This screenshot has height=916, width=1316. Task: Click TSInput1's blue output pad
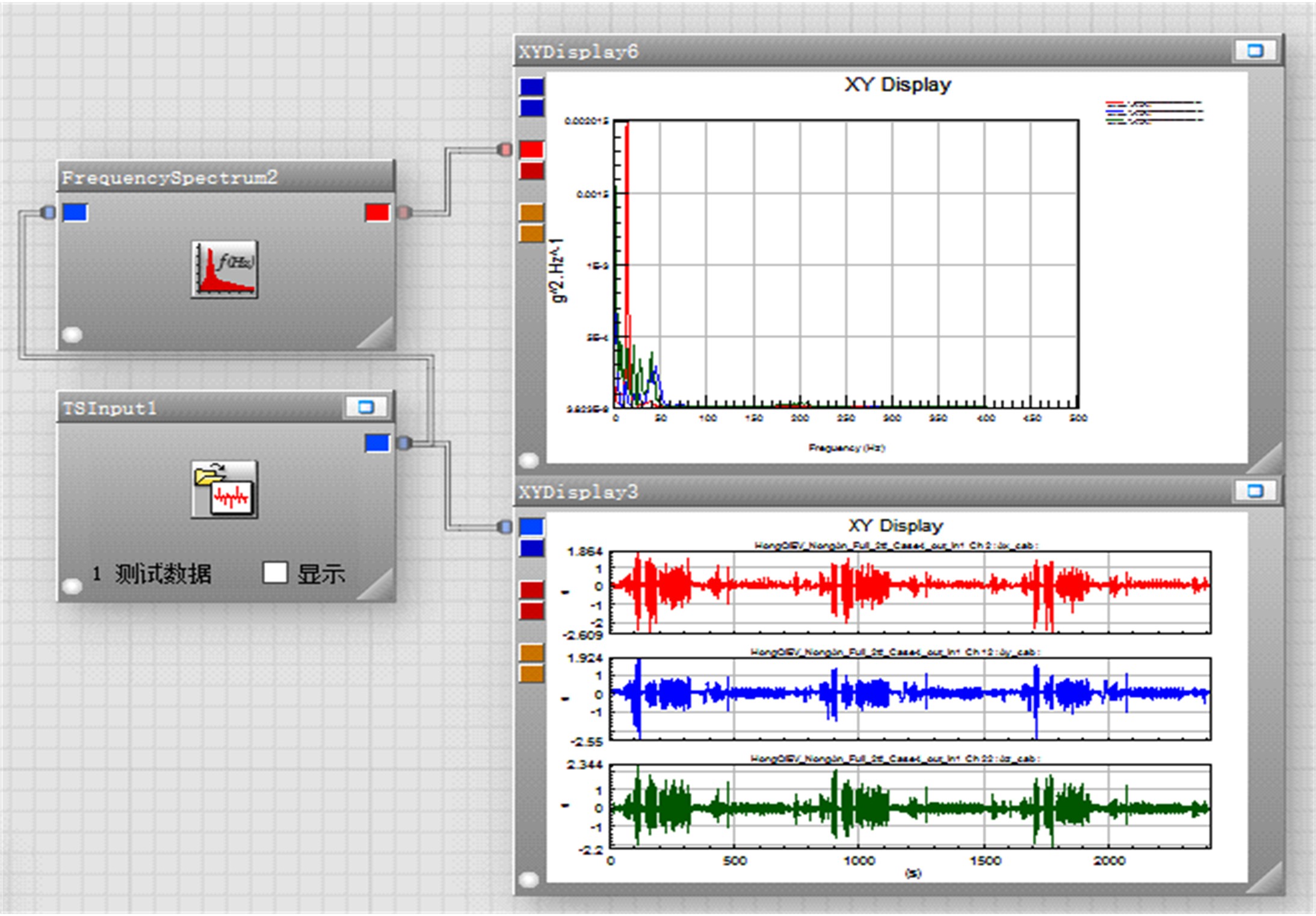pyautogui.click(x=377, y=443)
